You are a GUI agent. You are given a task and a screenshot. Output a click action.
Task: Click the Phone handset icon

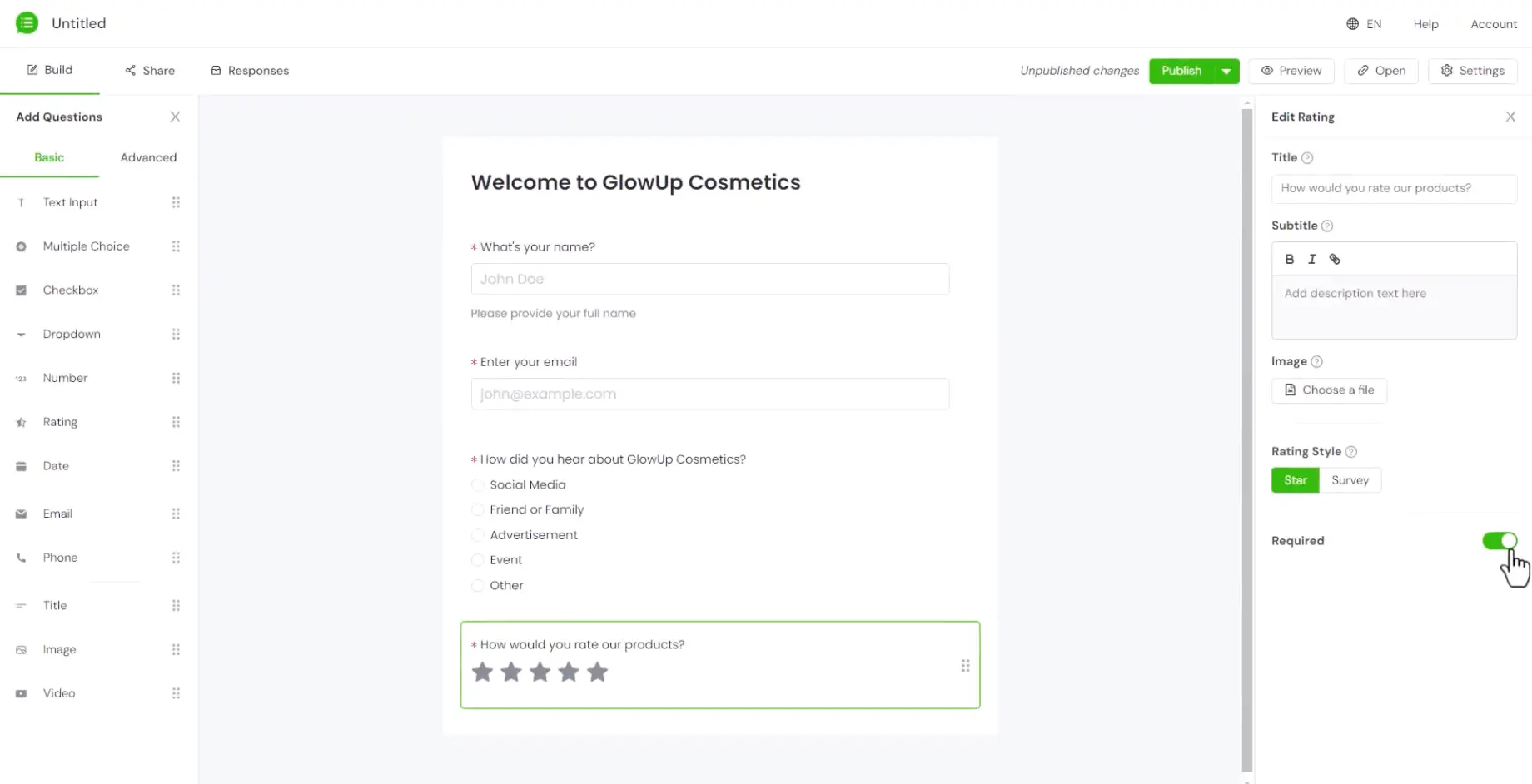click(x=21, y=558)
